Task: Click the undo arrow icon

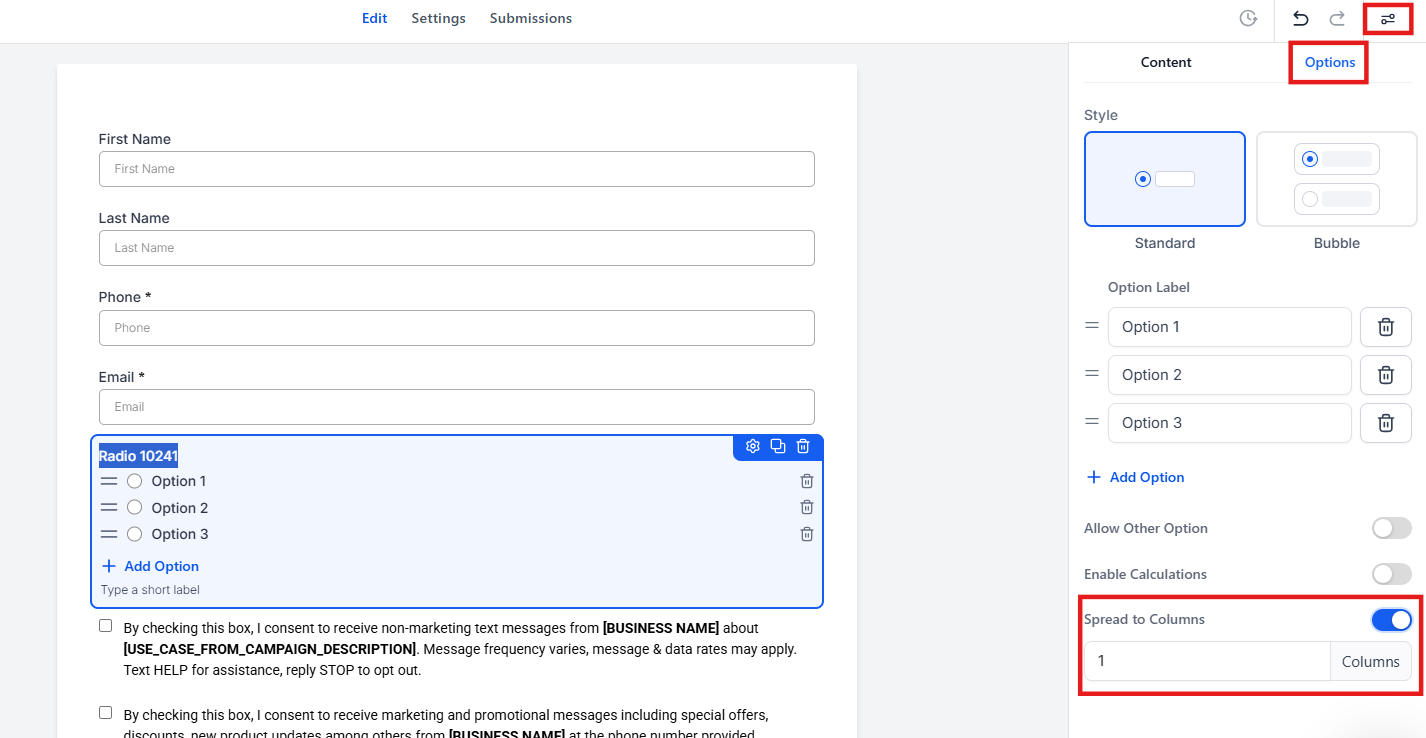Action: click(x=1300, y=19)
